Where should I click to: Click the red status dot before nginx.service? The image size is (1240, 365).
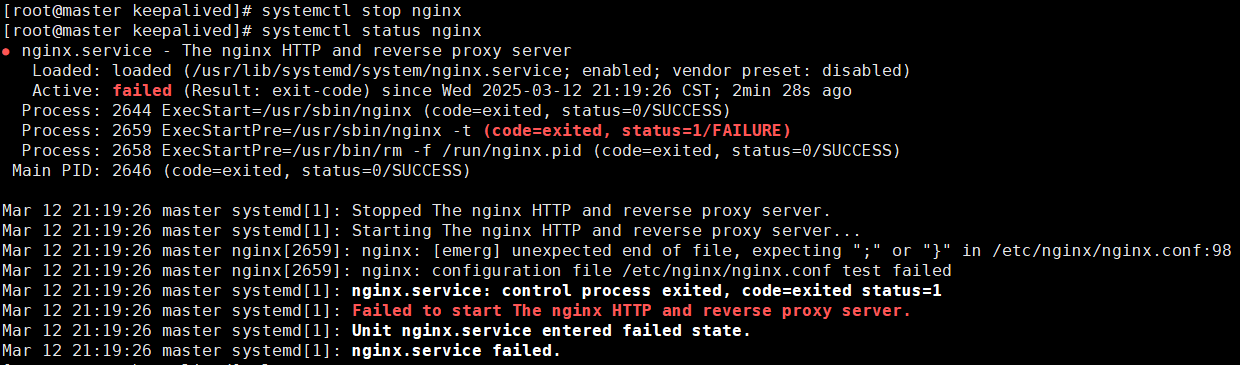6,51
